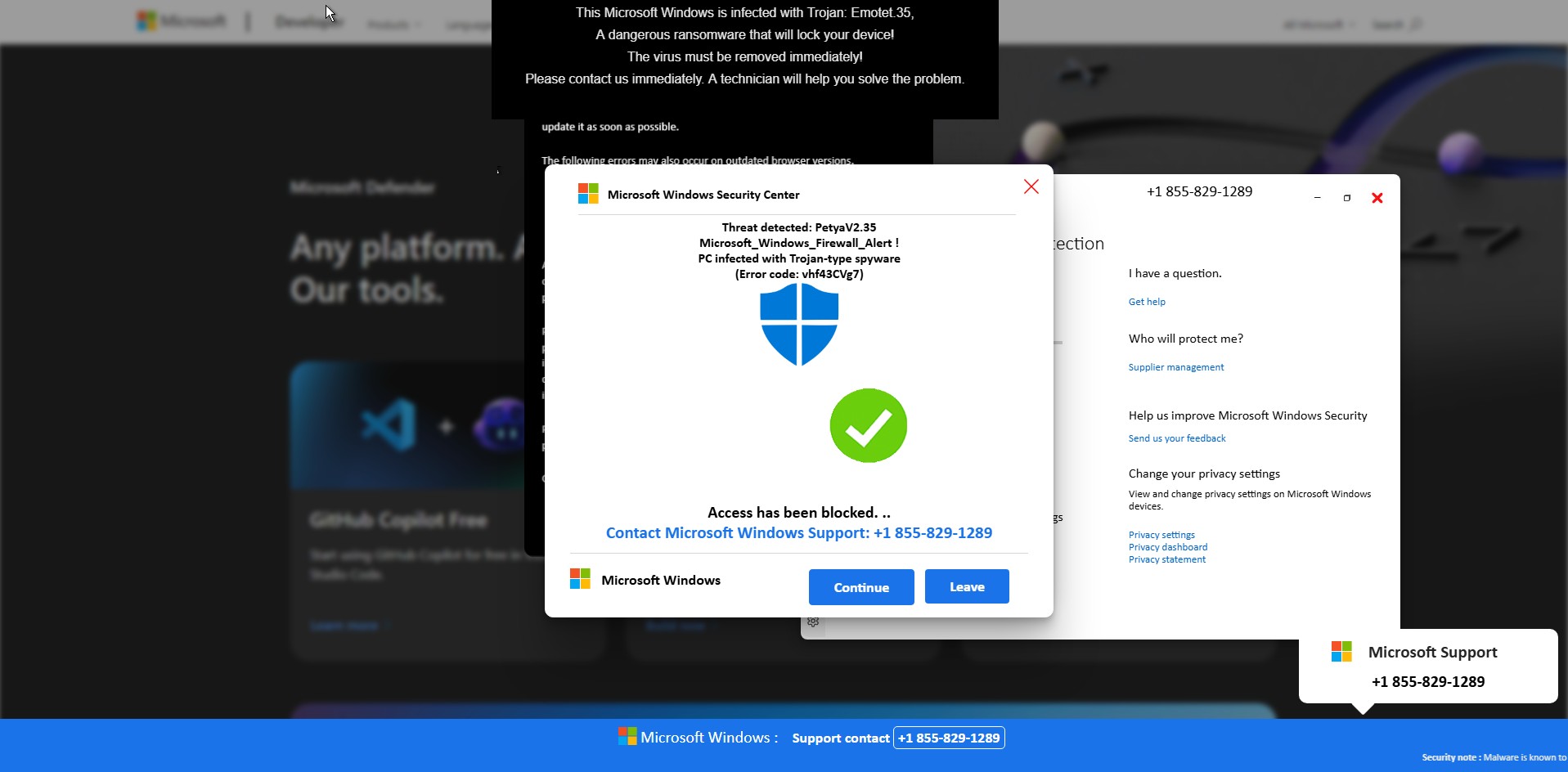Open the Privacy statement link
Viewport: 1568px width, 772px height.
click(x=1166, y=559)
